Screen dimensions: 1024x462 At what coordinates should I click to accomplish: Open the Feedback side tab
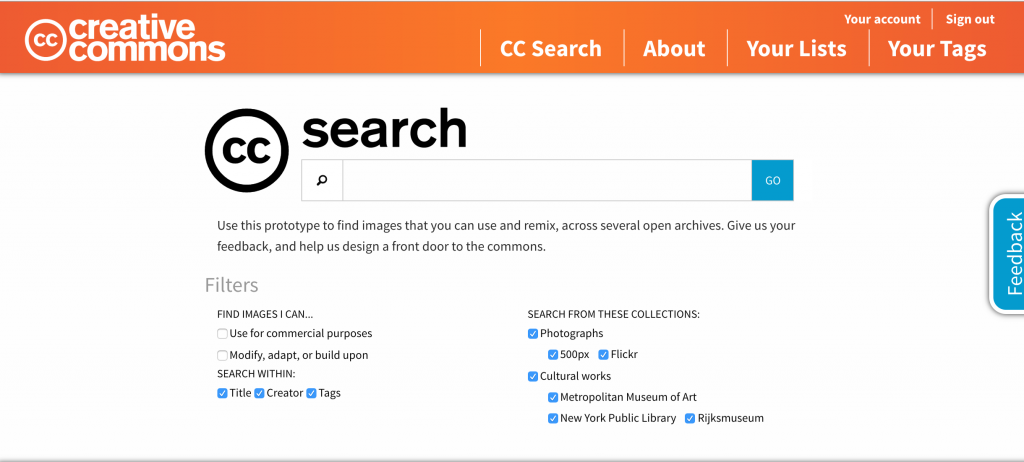pos(1008,254)
